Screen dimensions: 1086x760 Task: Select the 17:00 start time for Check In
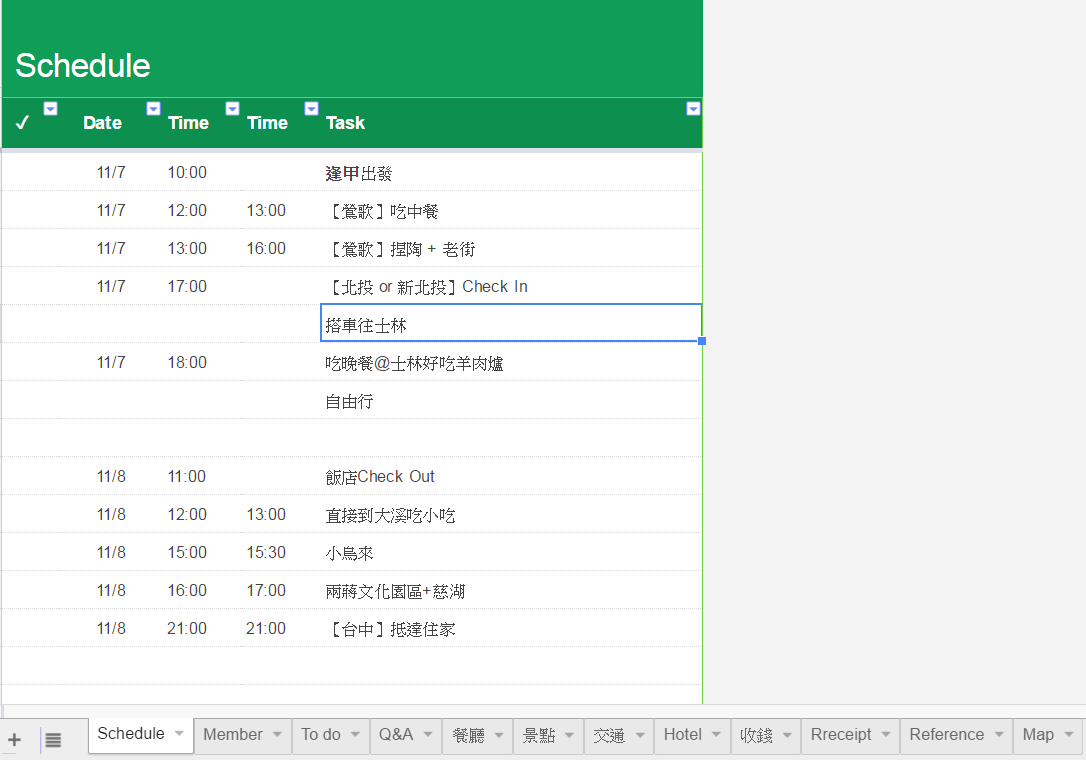[202, 286]
